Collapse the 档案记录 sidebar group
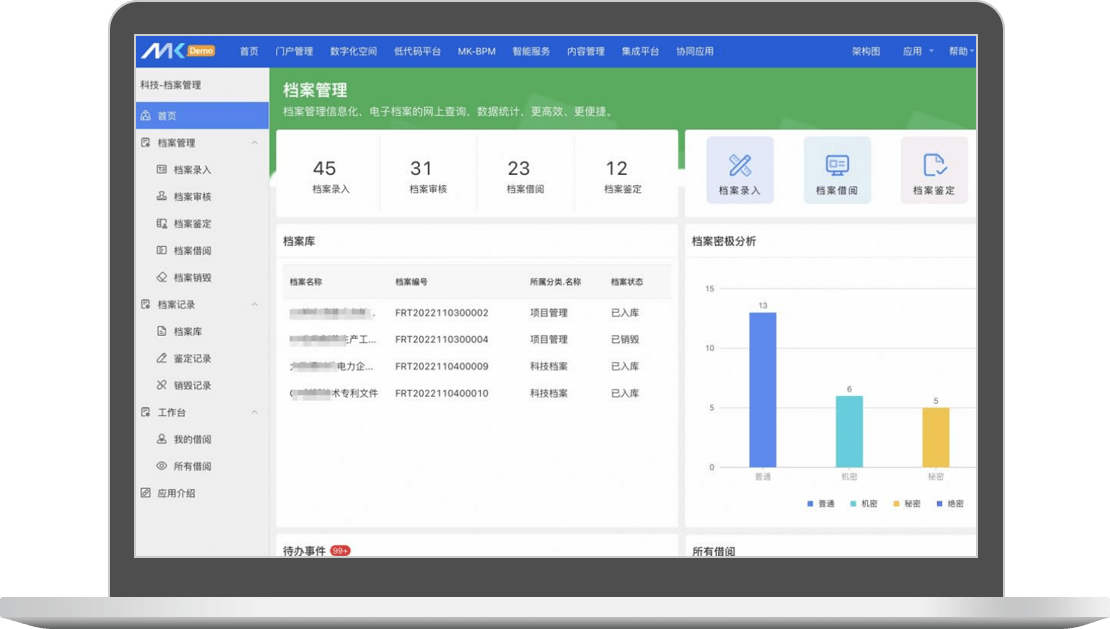Viewport: 1110px width, 629px height. (254, 305)
